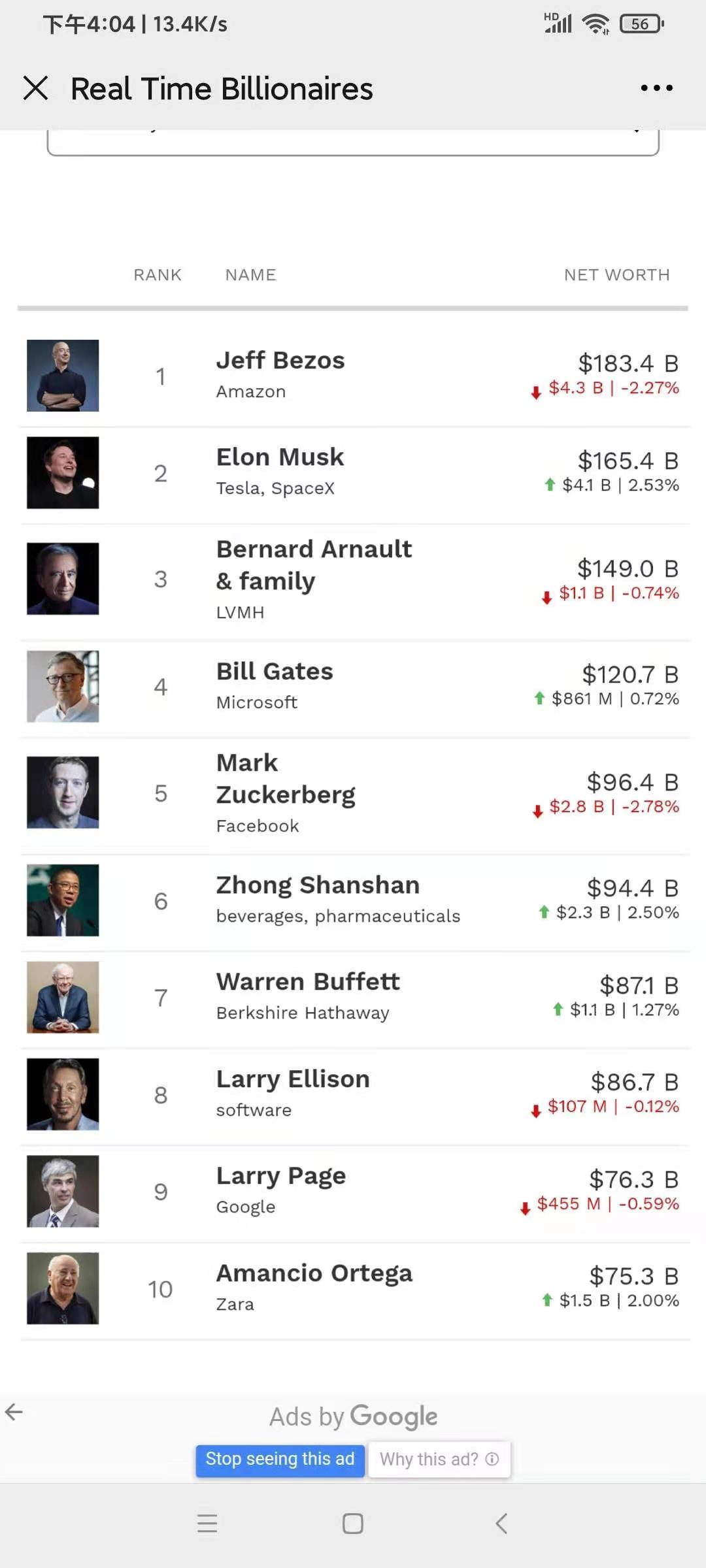Open the Larry Ellison name link
This screenshot has height=1568, width=706.
point(293,1079)
